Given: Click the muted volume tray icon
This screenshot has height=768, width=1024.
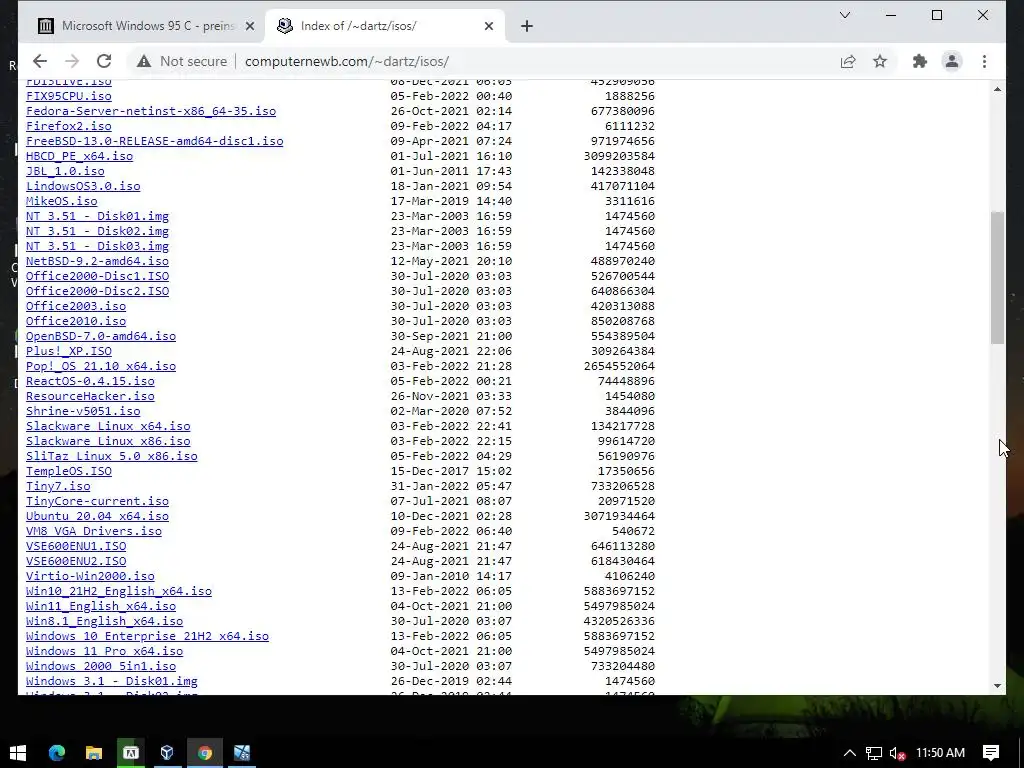Looking at the screenshot, I should point(897,754).
